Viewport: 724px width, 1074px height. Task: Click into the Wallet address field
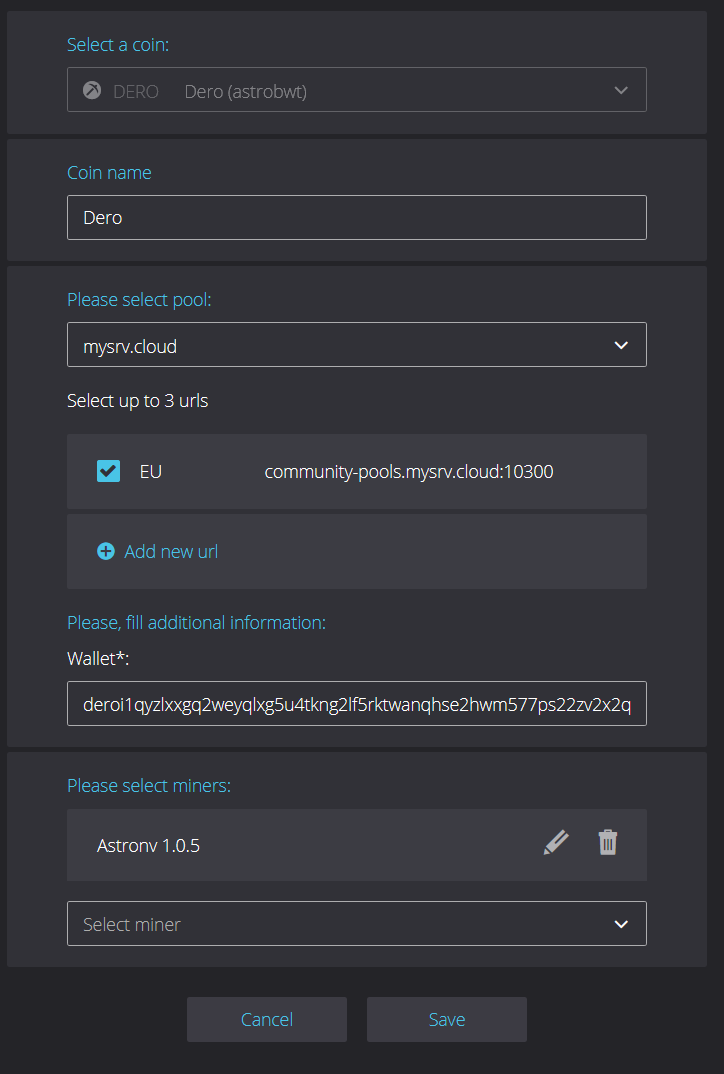pyautogui.click(x=356, y=703)
